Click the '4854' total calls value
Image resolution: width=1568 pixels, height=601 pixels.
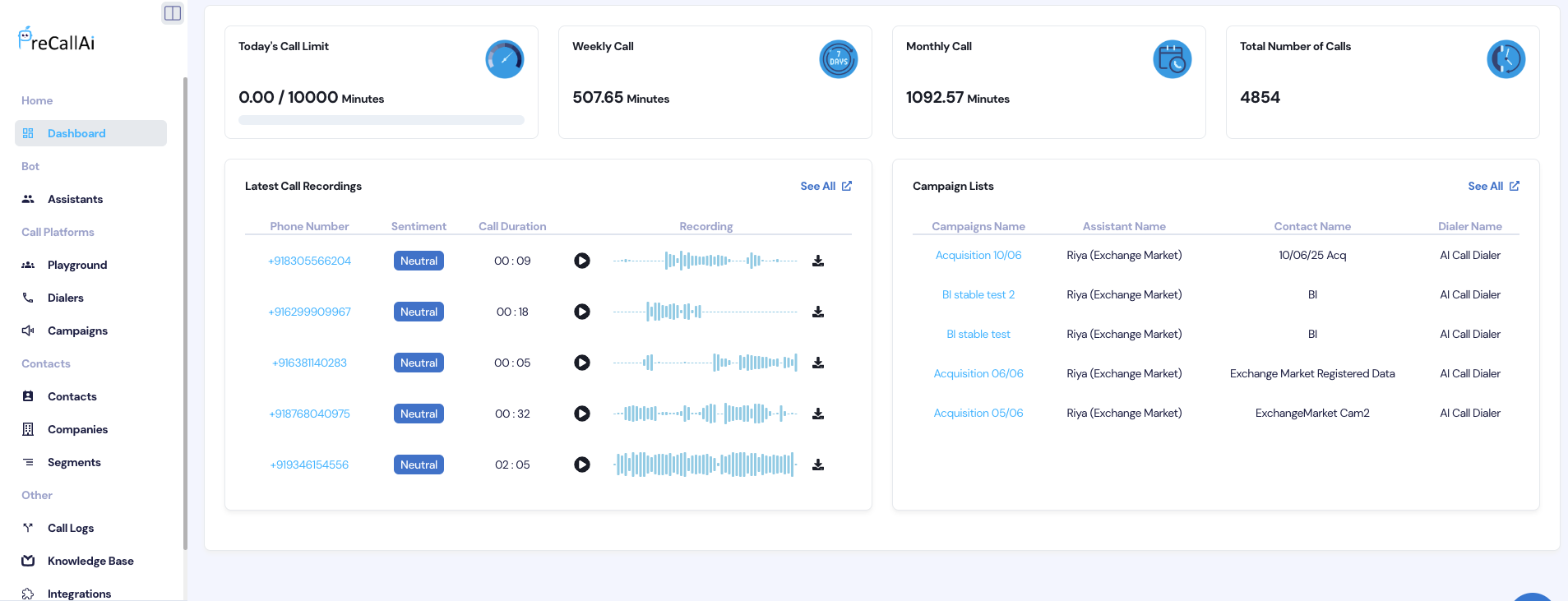click(x=1260, y=97)
